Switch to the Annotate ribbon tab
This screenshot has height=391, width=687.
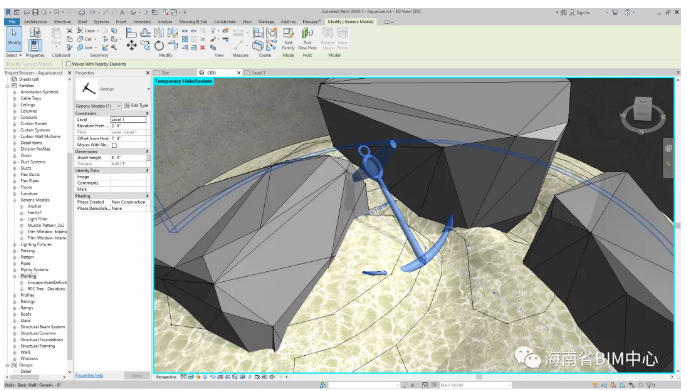(x=142, y=21)
